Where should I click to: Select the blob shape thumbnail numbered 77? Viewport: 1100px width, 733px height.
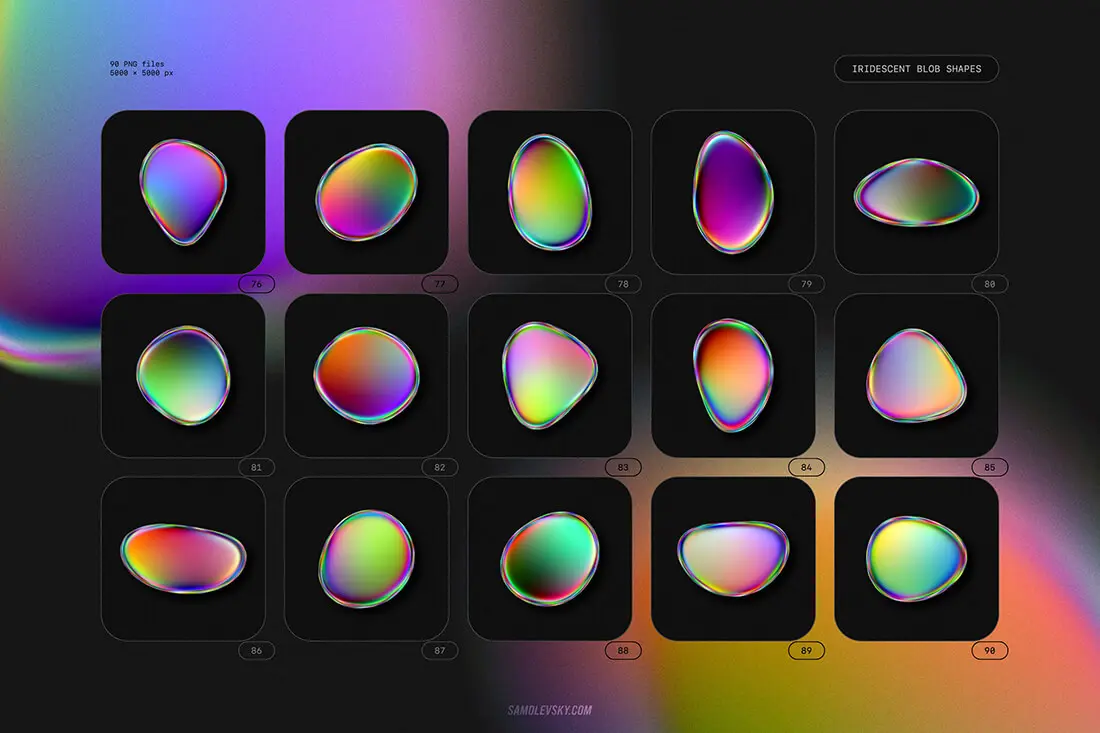click(x=366, y=191)
